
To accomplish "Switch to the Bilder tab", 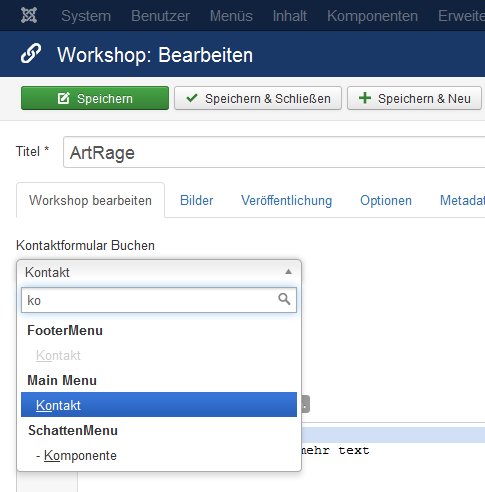I will 196,200.
